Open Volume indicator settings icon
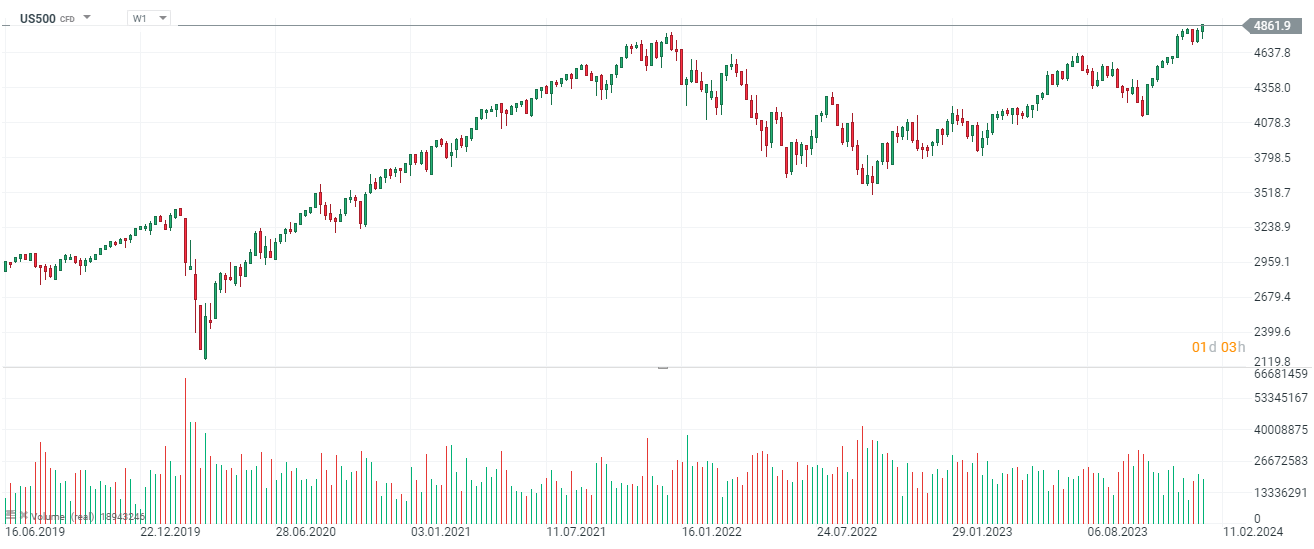The height and width of the screenshot is (549, 1314). (11, 516)
